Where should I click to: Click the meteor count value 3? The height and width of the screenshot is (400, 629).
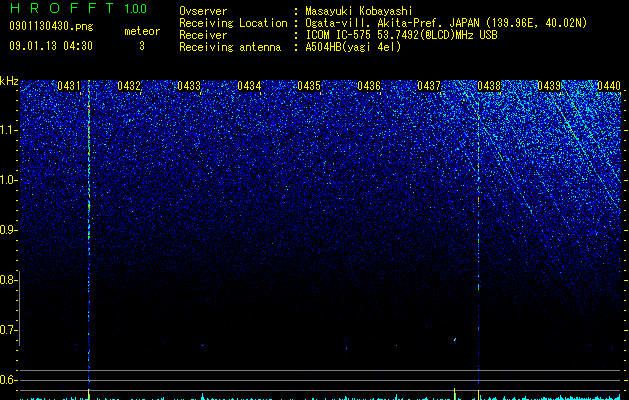click(142, 46)
